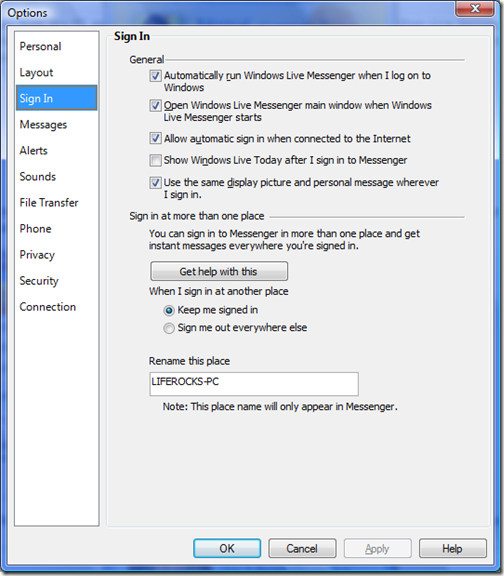Viewport: 504px width, 576px height.
Task: Click the 'General' section heading
Action: 147,60
